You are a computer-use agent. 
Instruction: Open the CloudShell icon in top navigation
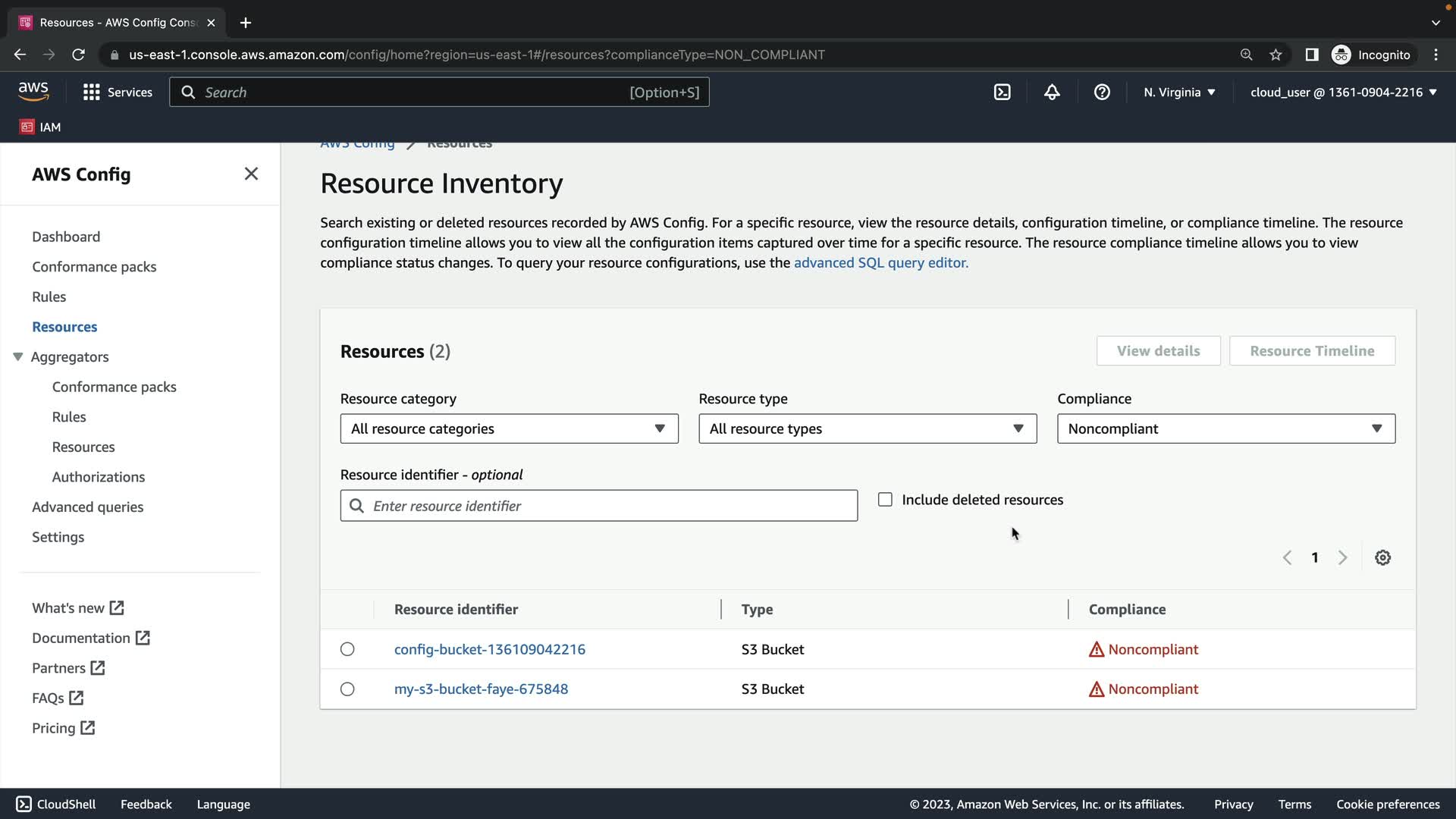[1002, 93]
